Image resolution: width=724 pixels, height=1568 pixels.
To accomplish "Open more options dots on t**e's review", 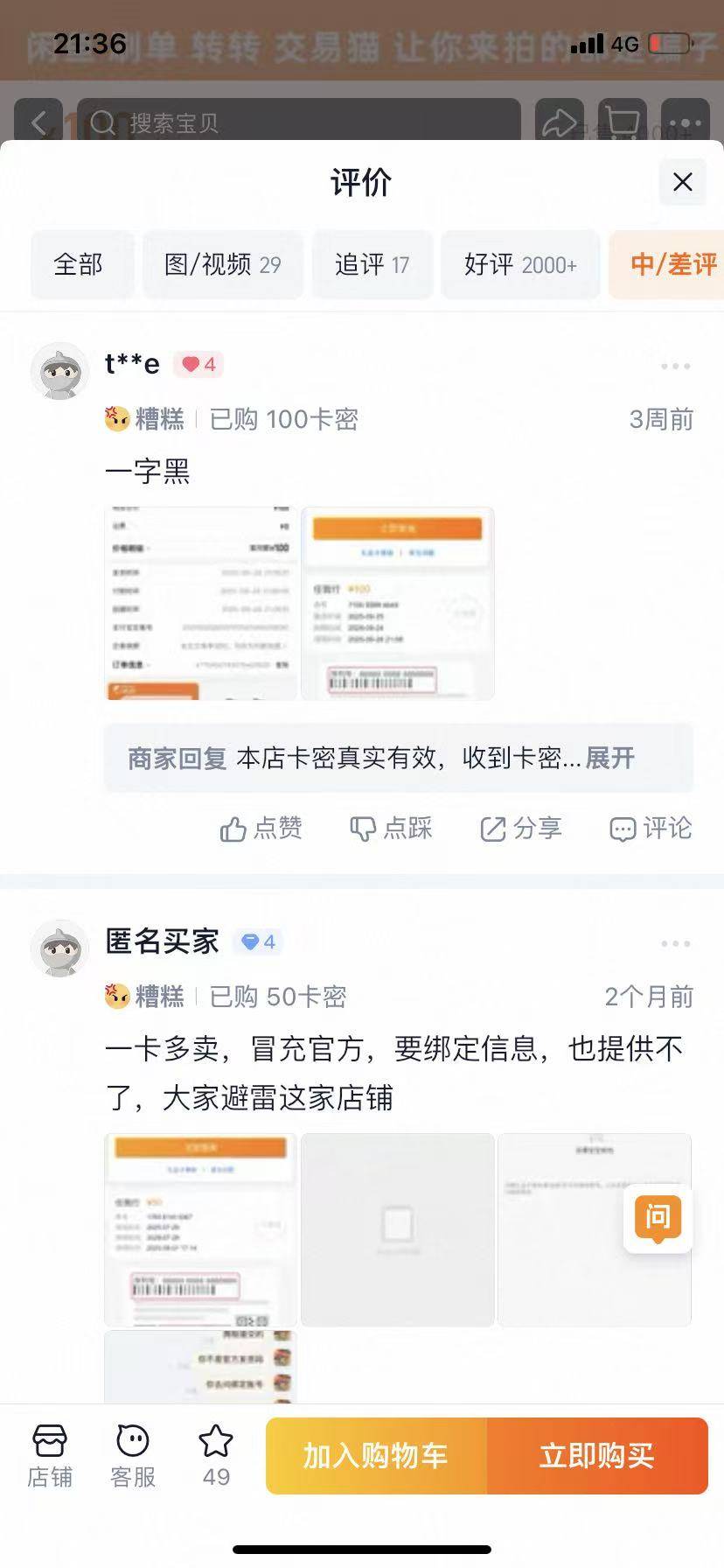I will 676,366.
